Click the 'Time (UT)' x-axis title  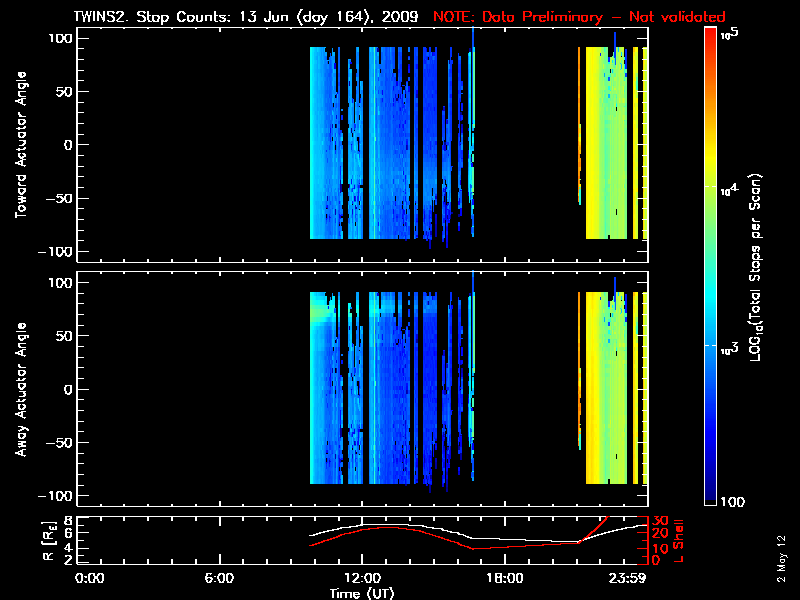pyautogui.click(x=363, y=593)
